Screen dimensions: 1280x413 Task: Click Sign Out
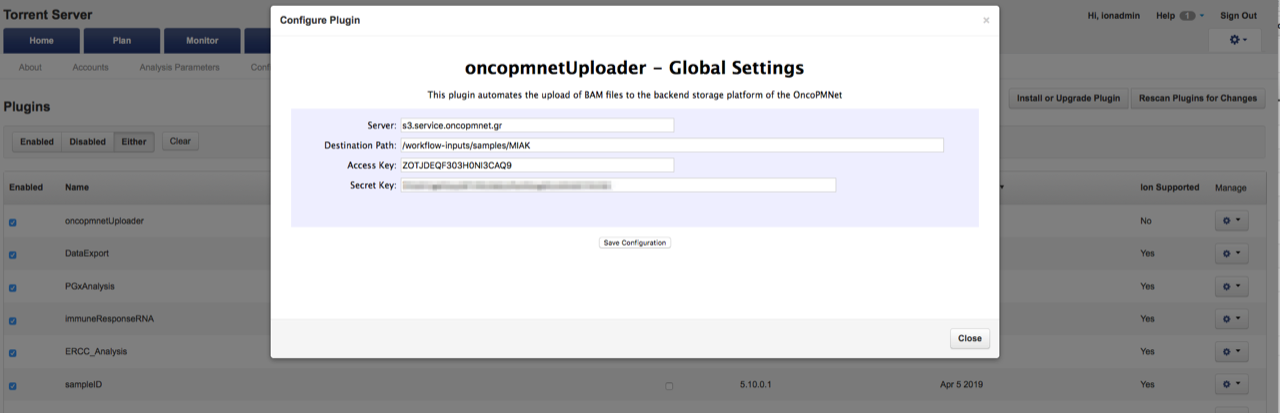pos(1238,16)
